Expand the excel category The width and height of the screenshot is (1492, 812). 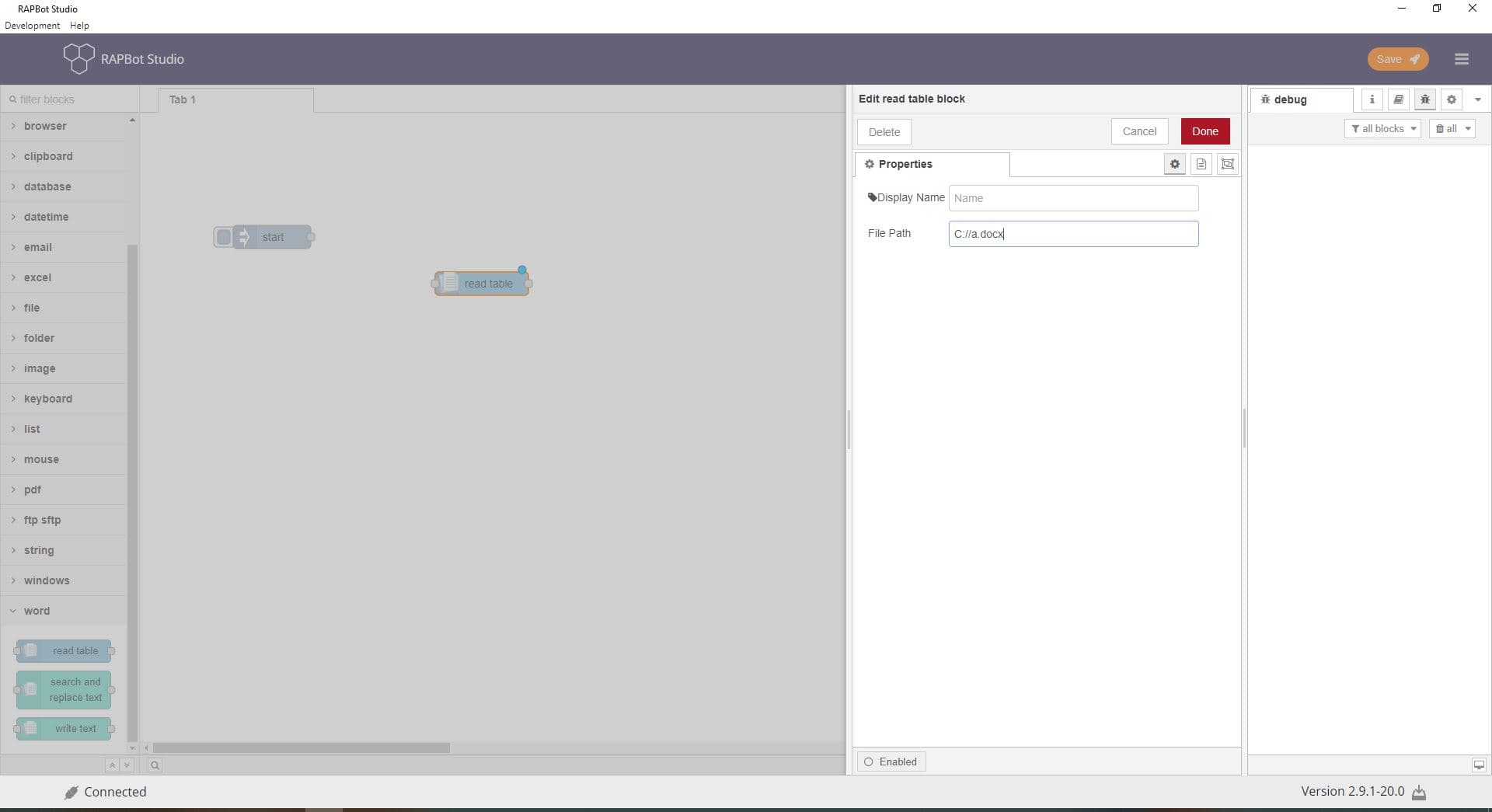click(63, 277)
